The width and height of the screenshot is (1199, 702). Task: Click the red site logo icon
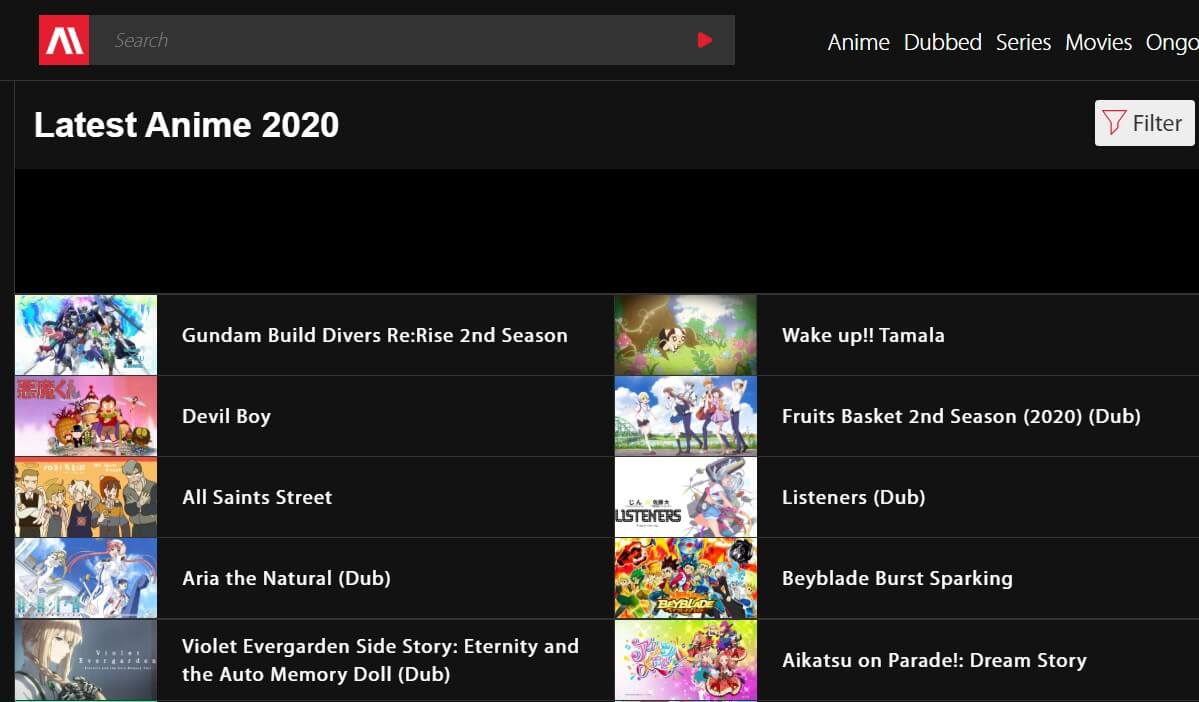click(64, 40)
